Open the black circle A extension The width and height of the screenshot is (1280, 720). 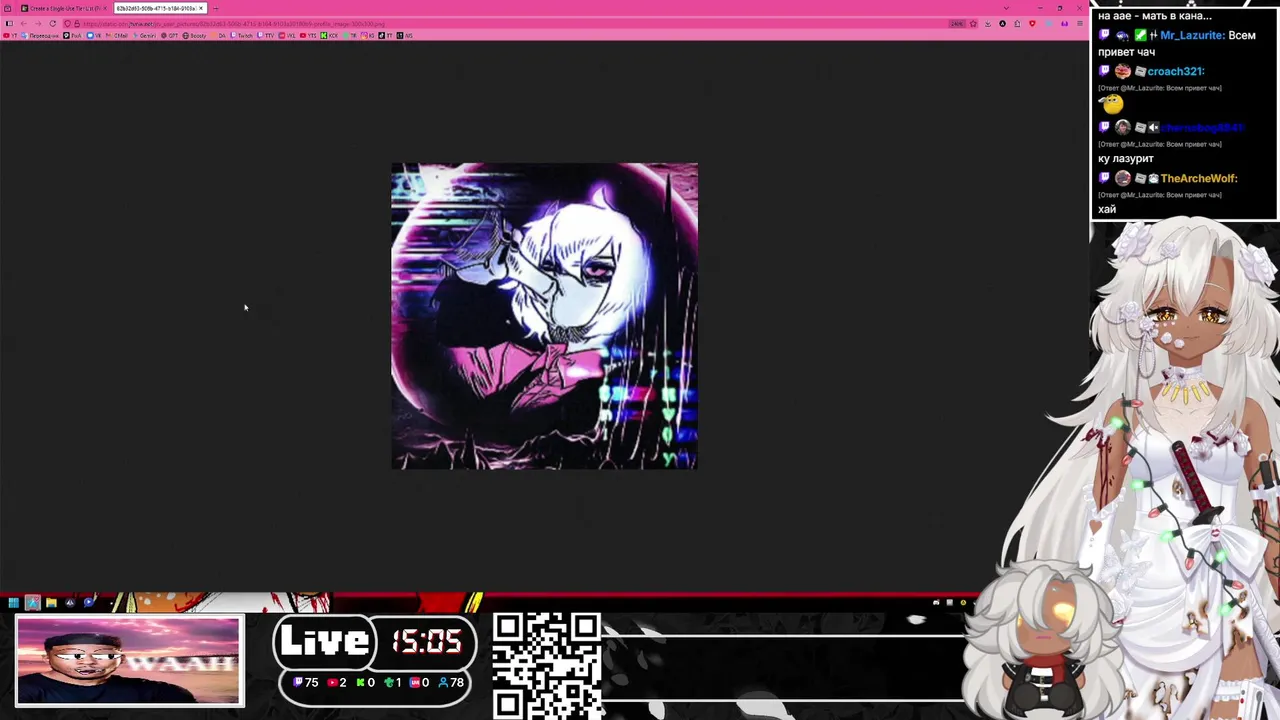[x=1003, y=24]
